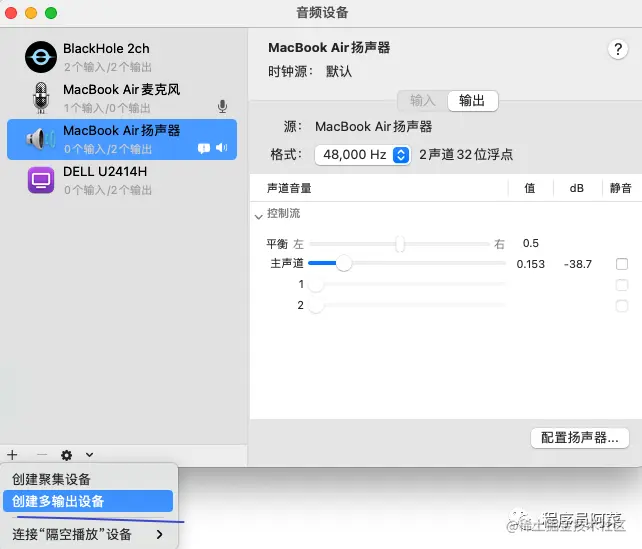Click the 时钟源 默认 label
642x549 pixels.
(310, 72)
